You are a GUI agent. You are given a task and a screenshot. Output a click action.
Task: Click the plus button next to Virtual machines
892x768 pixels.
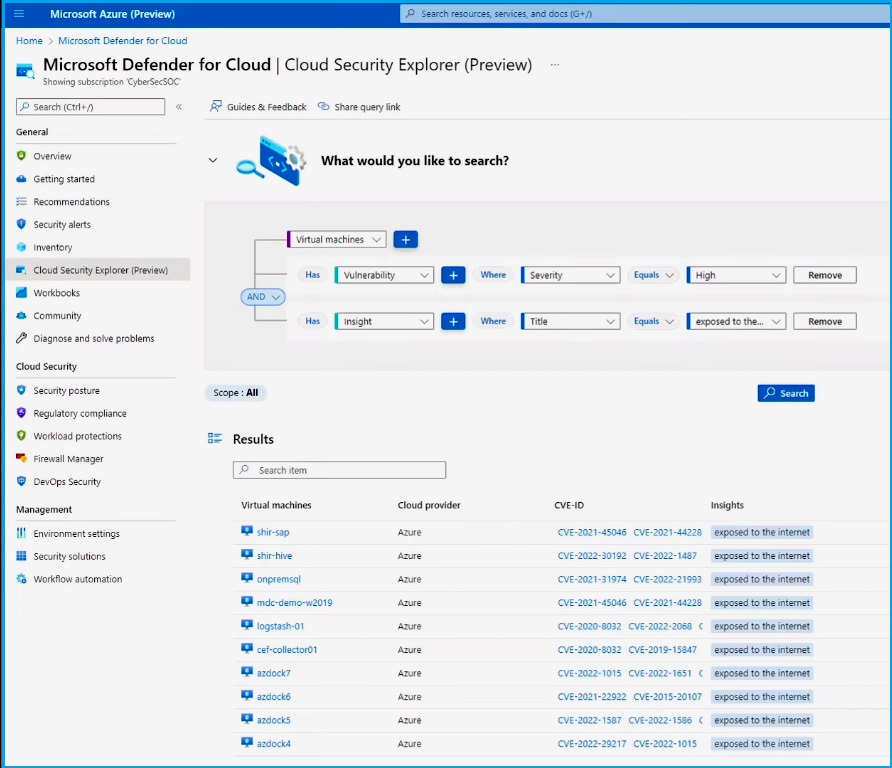coord(406,240)
